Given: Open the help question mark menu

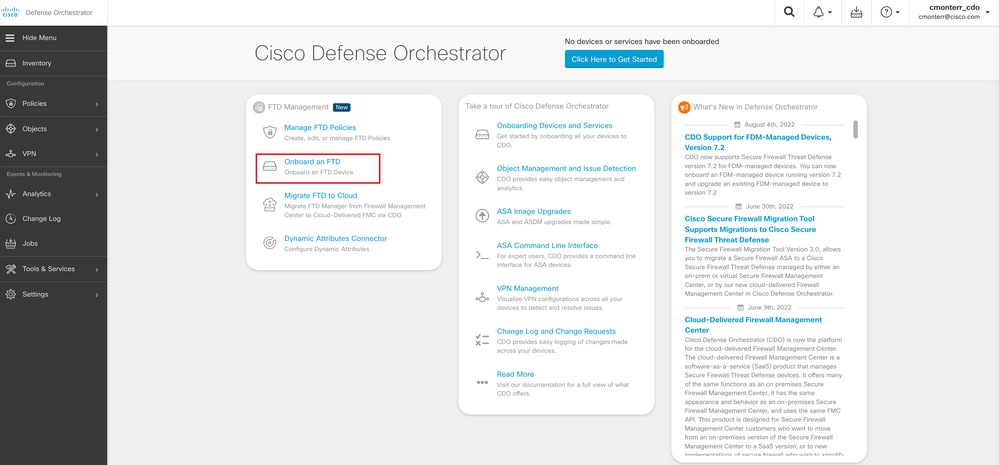Looking at the screenshot, I should click(x=886, y=13).
